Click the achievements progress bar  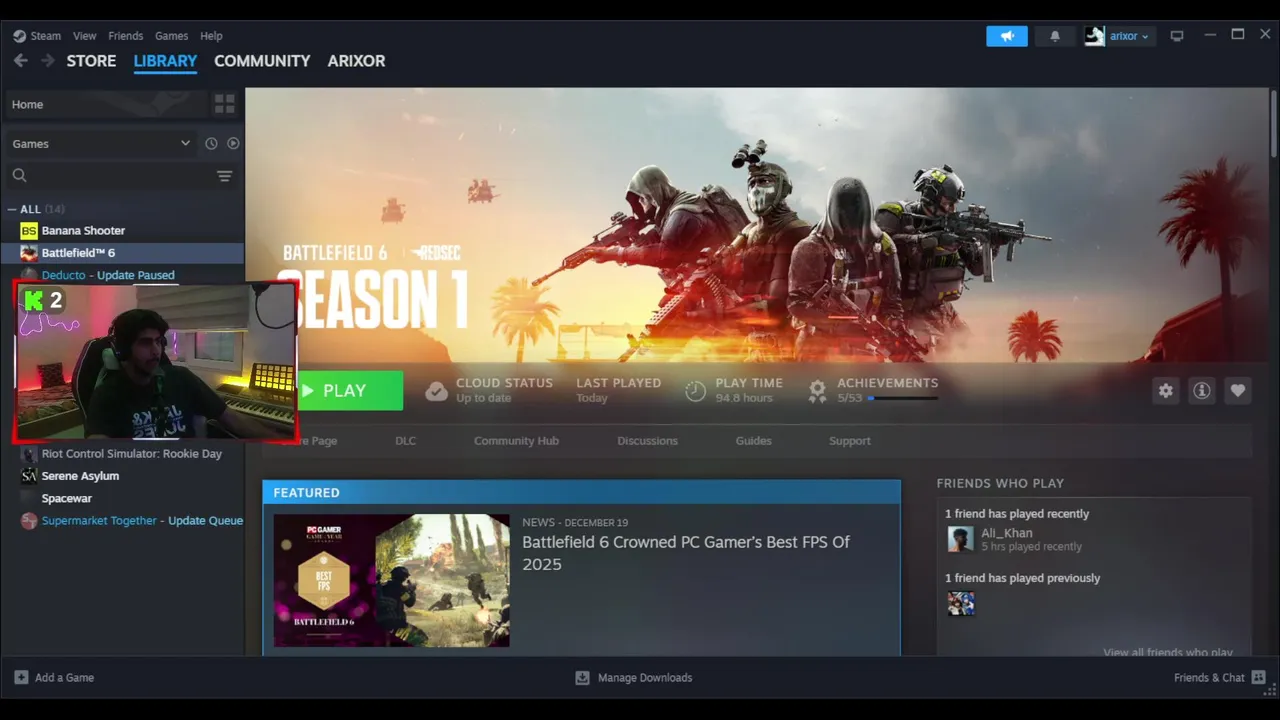click(x=902, y=398)
